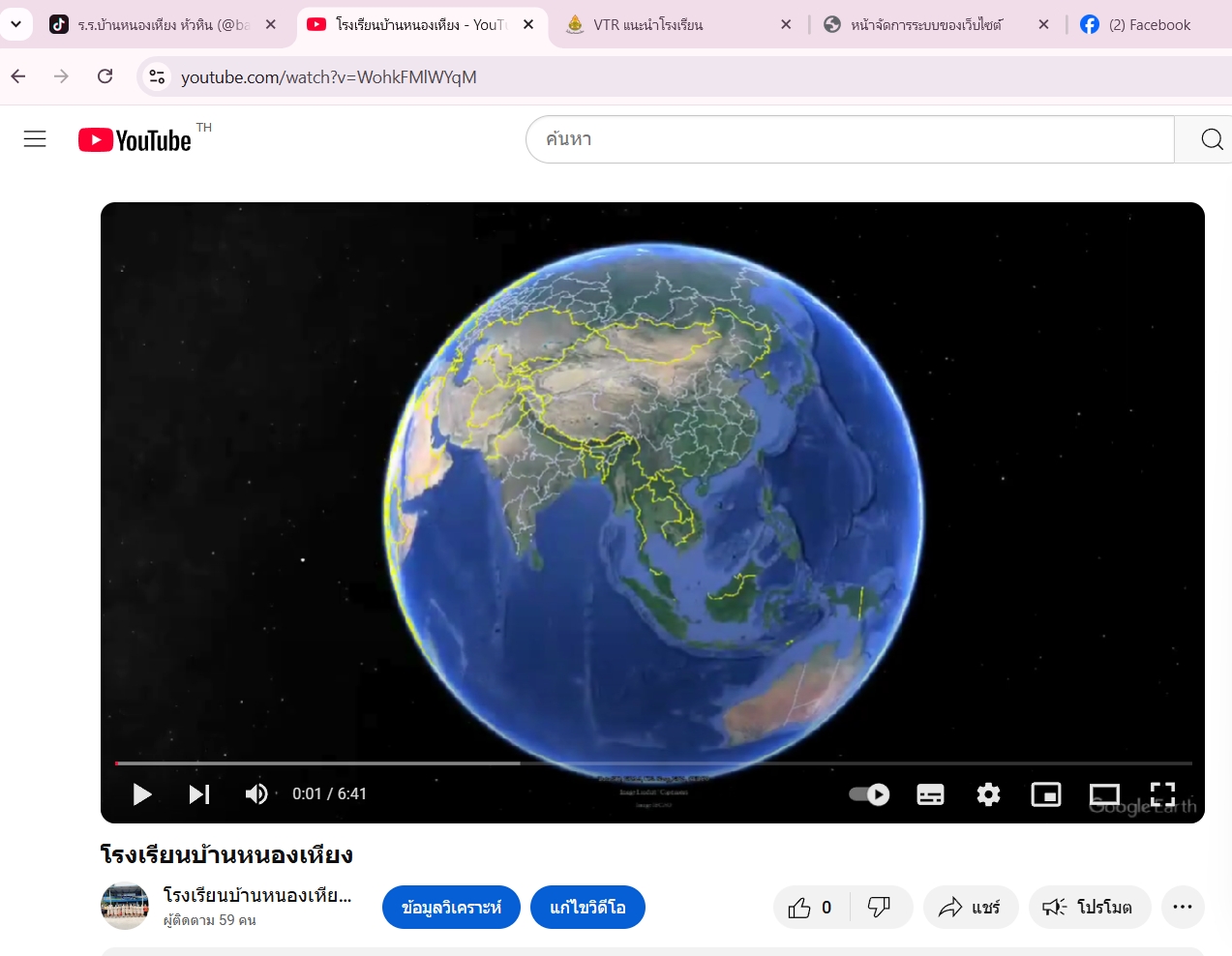The width and height of the screenshot is (1232, 956).
Task: Open video settings gear
Action: pyautogui.click(x=988, y=794)
